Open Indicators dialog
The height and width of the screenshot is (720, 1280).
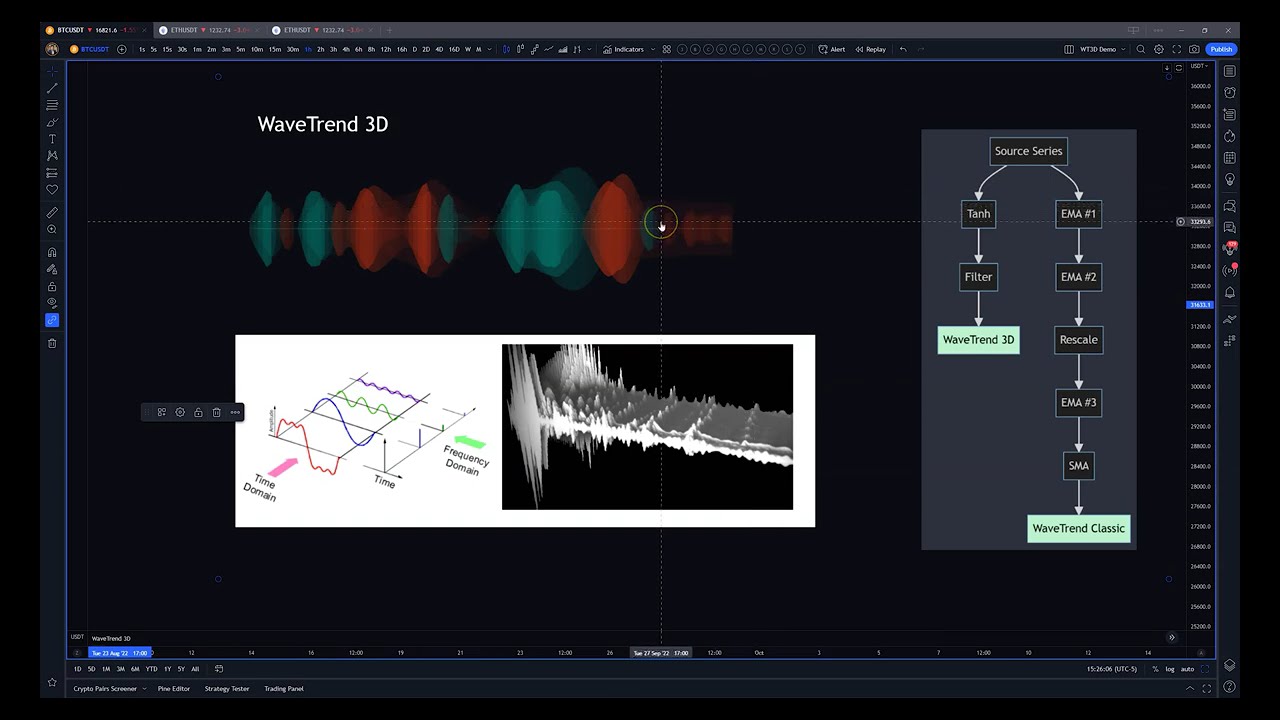tap(624, 49)
